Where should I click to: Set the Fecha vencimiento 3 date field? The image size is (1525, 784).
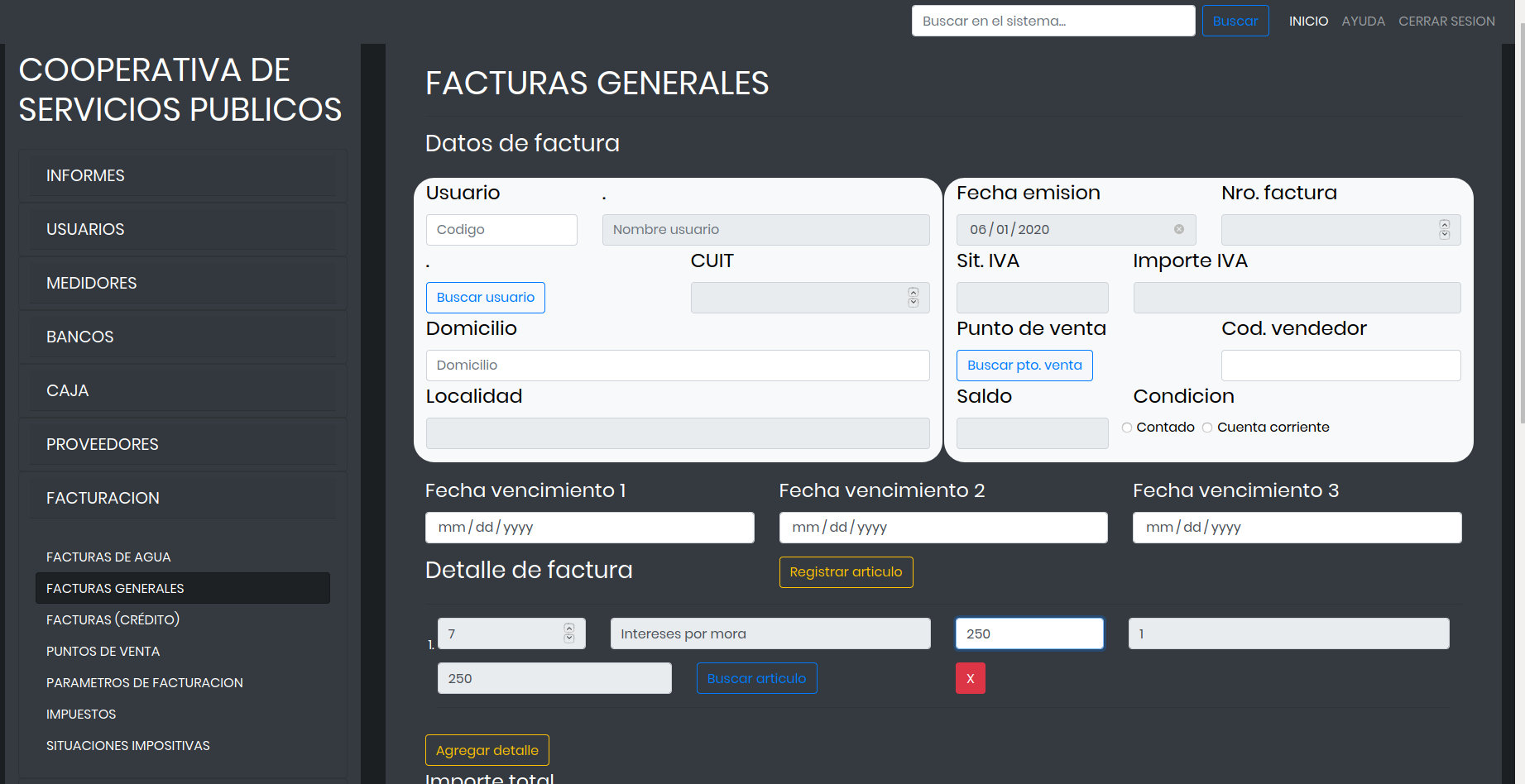tap(1297, 528)
